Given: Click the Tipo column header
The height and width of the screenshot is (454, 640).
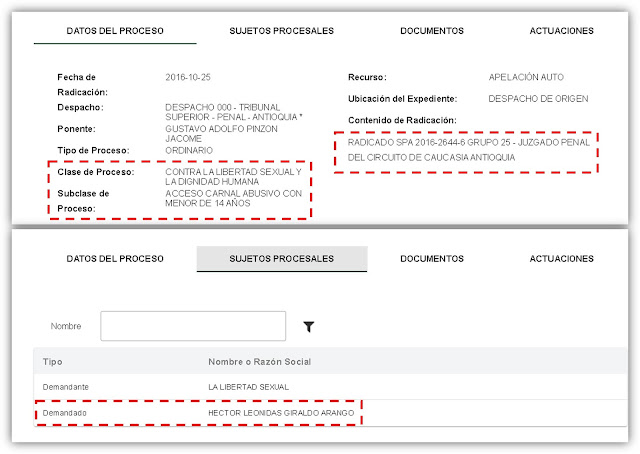Looking at the screenshot, I should (x=53, y=362).
